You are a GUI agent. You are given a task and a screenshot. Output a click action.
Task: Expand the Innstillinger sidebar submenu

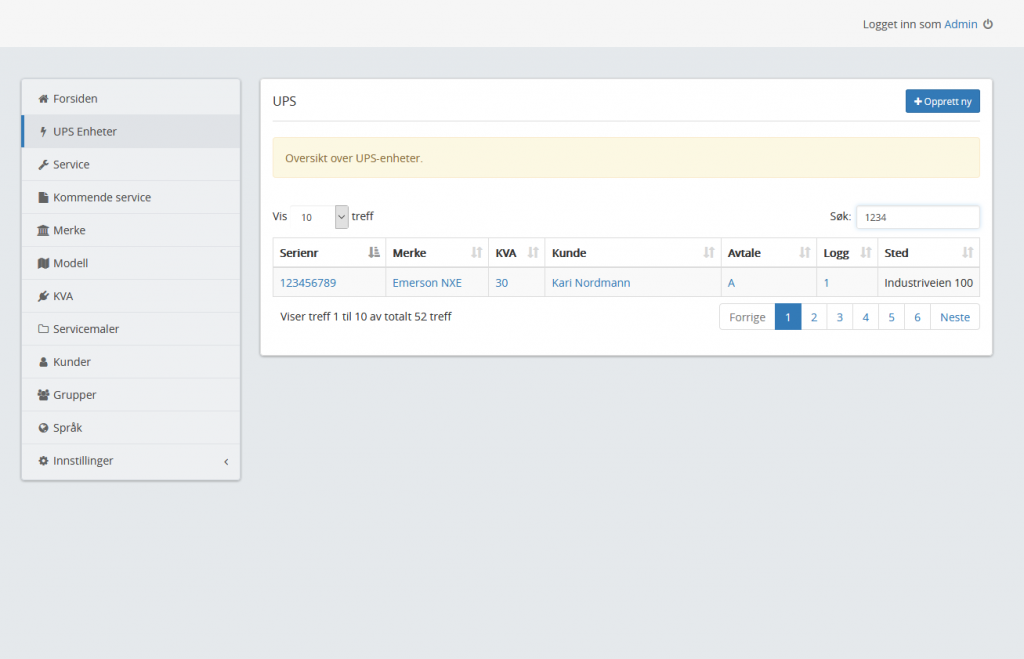pyautogui.click(x=130, y=461)
